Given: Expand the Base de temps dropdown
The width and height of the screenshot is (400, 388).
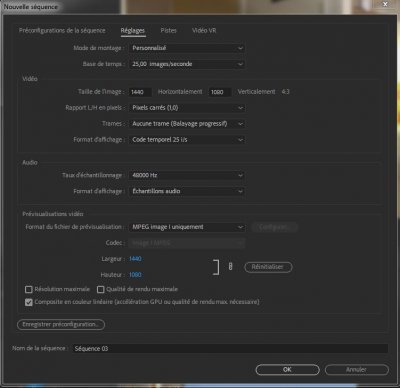Looking at the screenshot, I should click(x=187, y=64).
